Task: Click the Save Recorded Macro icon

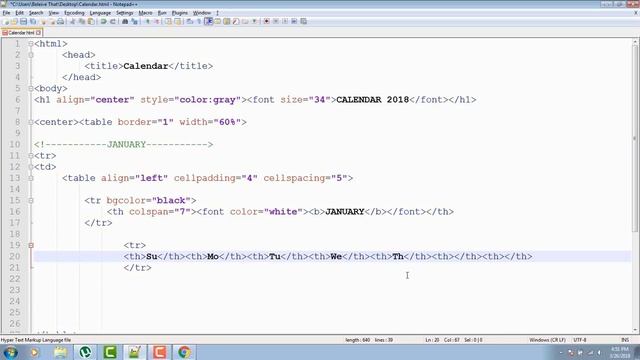Action: click(303, 21)
